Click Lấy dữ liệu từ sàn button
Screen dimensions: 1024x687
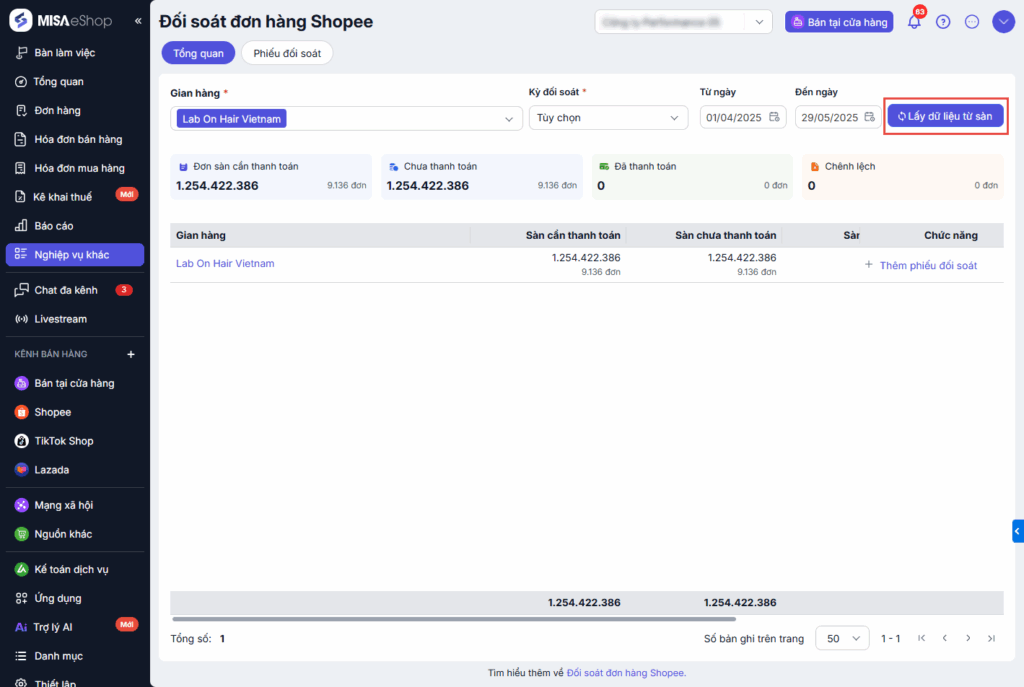(945, 116)
